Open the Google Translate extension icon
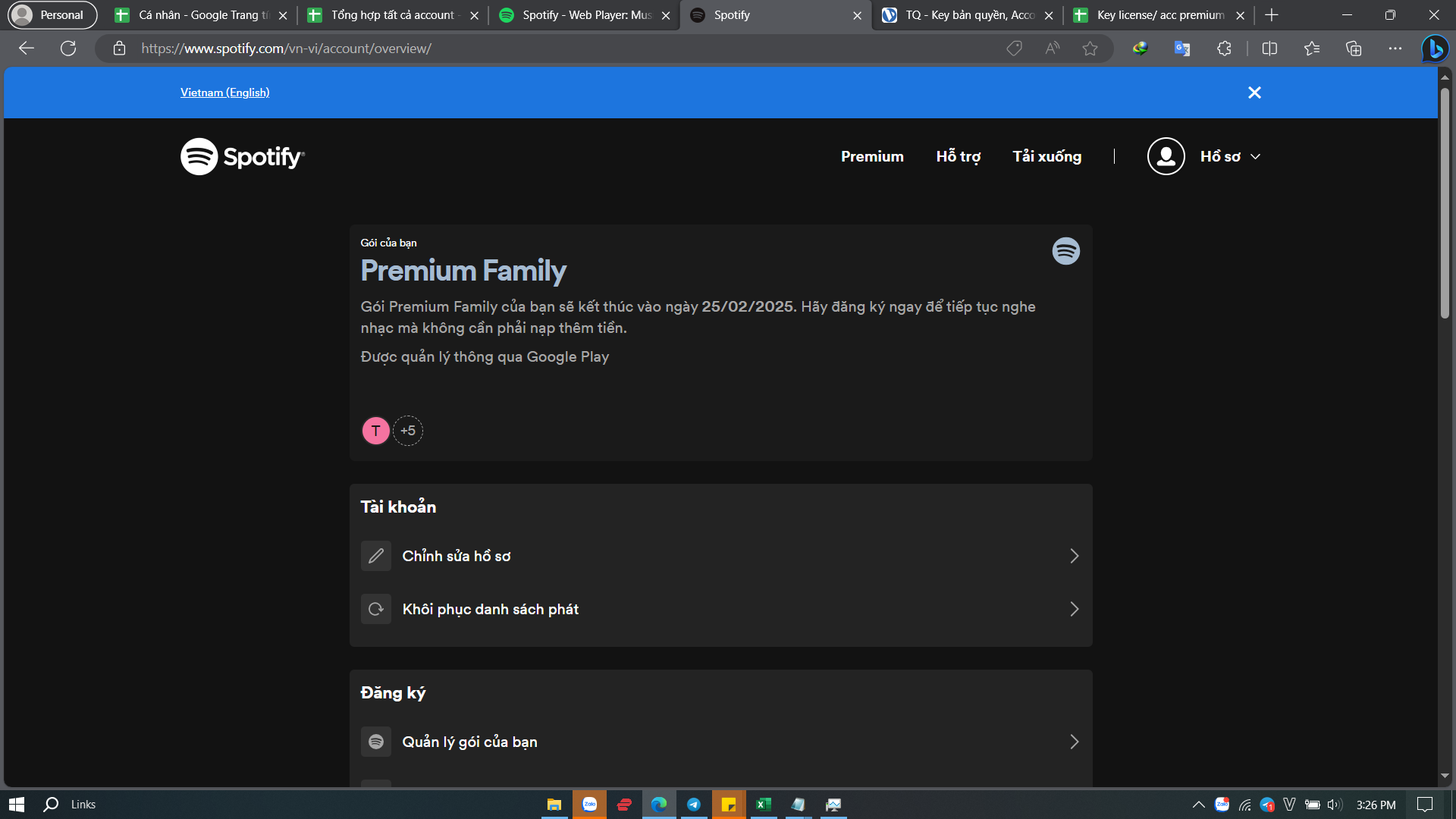 tap(1181, 49)
